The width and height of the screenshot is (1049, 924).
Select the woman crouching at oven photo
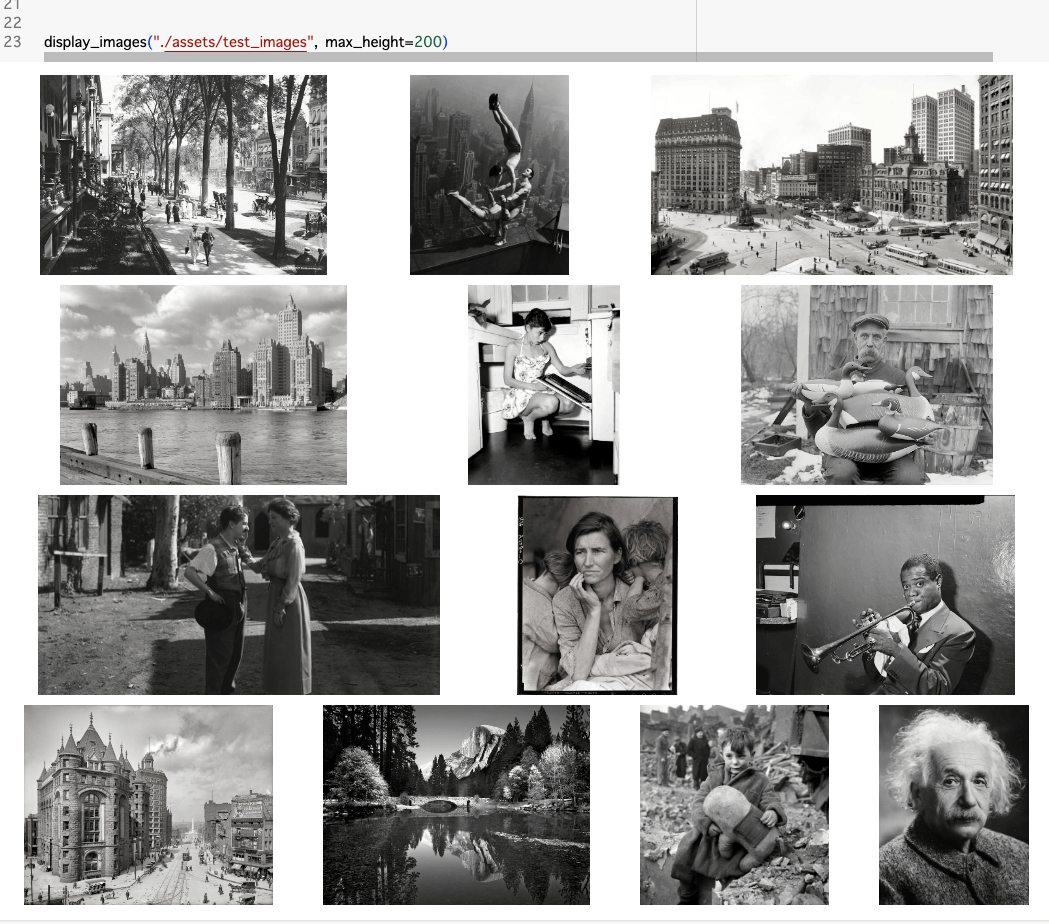544,385
